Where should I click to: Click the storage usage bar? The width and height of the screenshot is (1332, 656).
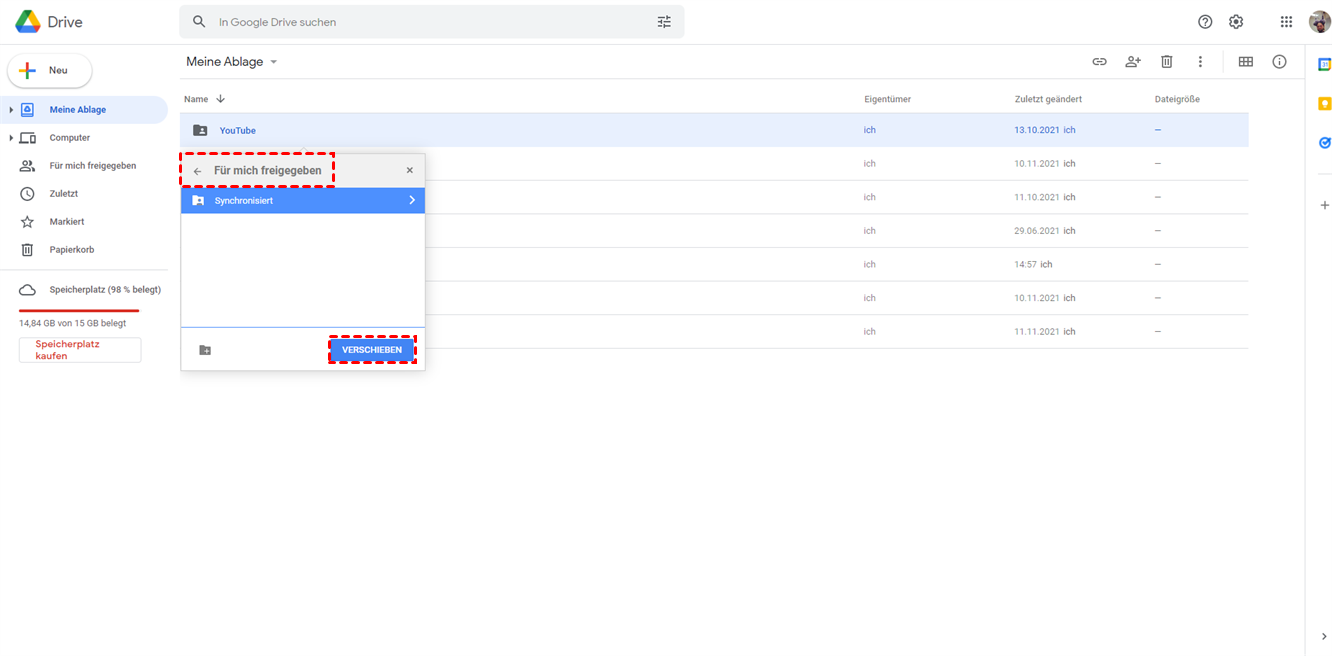pyautogui.click(x=79, y=311)
